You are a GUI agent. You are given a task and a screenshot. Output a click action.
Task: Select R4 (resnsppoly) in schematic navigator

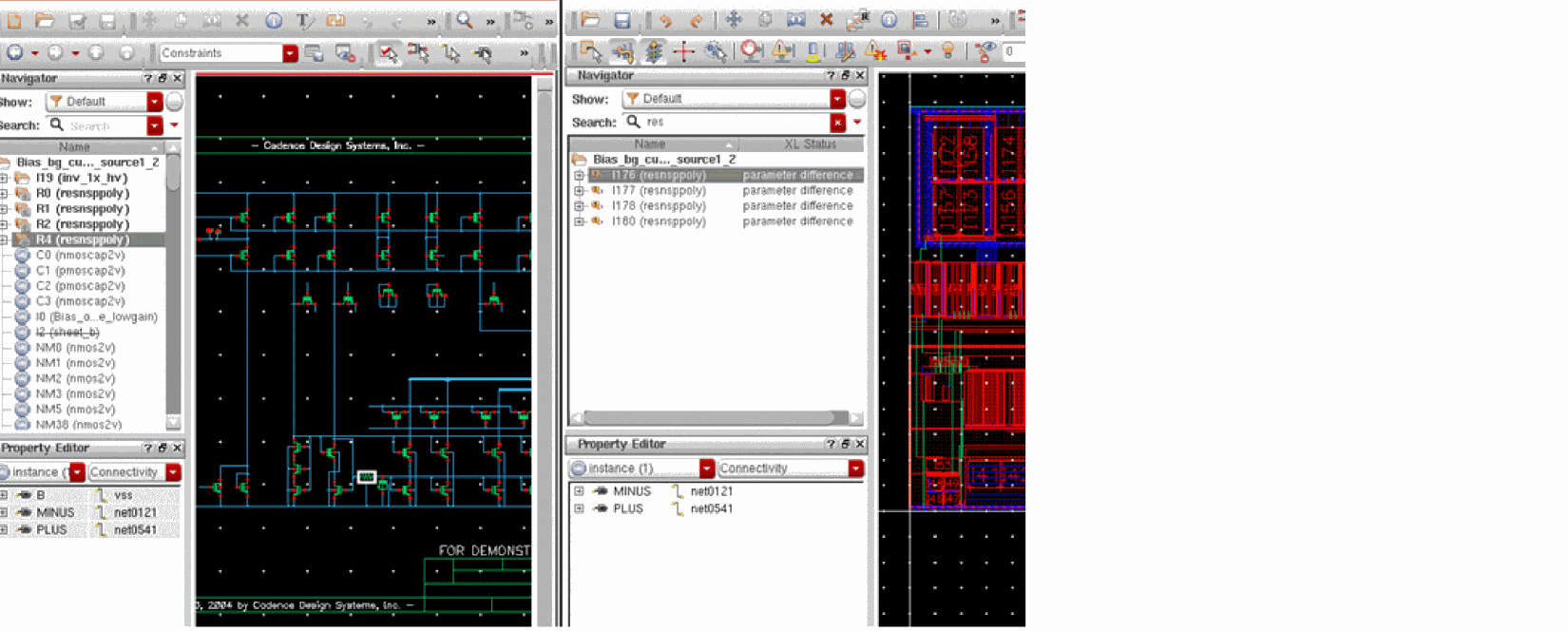coord(82,239)
